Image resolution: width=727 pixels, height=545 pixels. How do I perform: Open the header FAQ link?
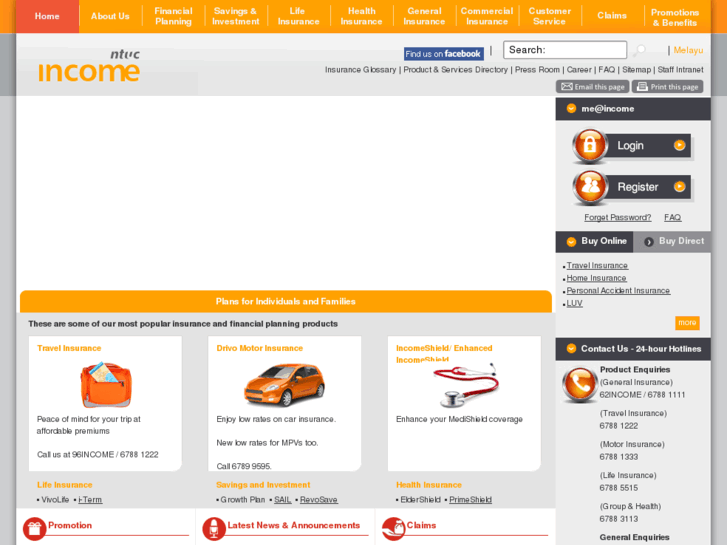tap(606, 70)
